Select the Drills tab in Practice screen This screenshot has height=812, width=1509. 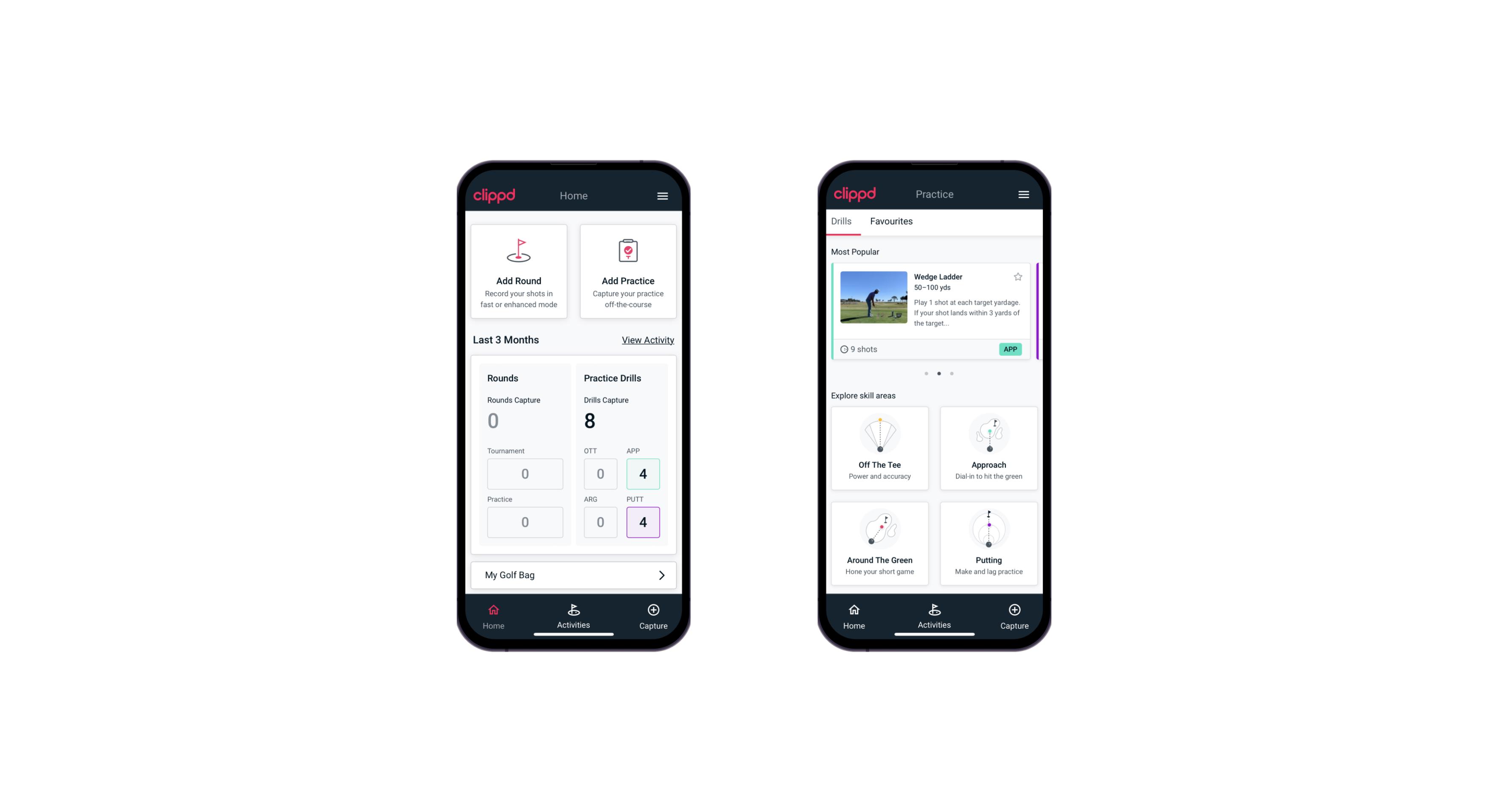(x=840, y=221)
